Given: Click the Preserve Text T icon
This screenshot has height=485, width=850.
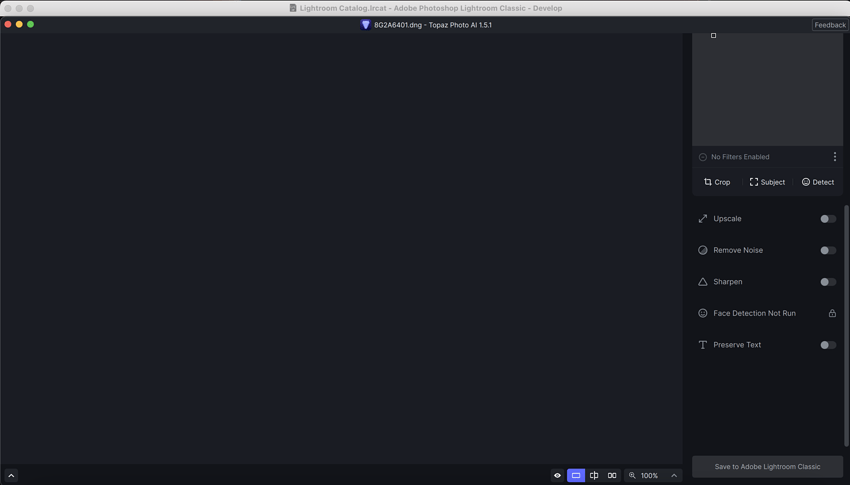Looking at the screenshot, I should coord(703,345).
